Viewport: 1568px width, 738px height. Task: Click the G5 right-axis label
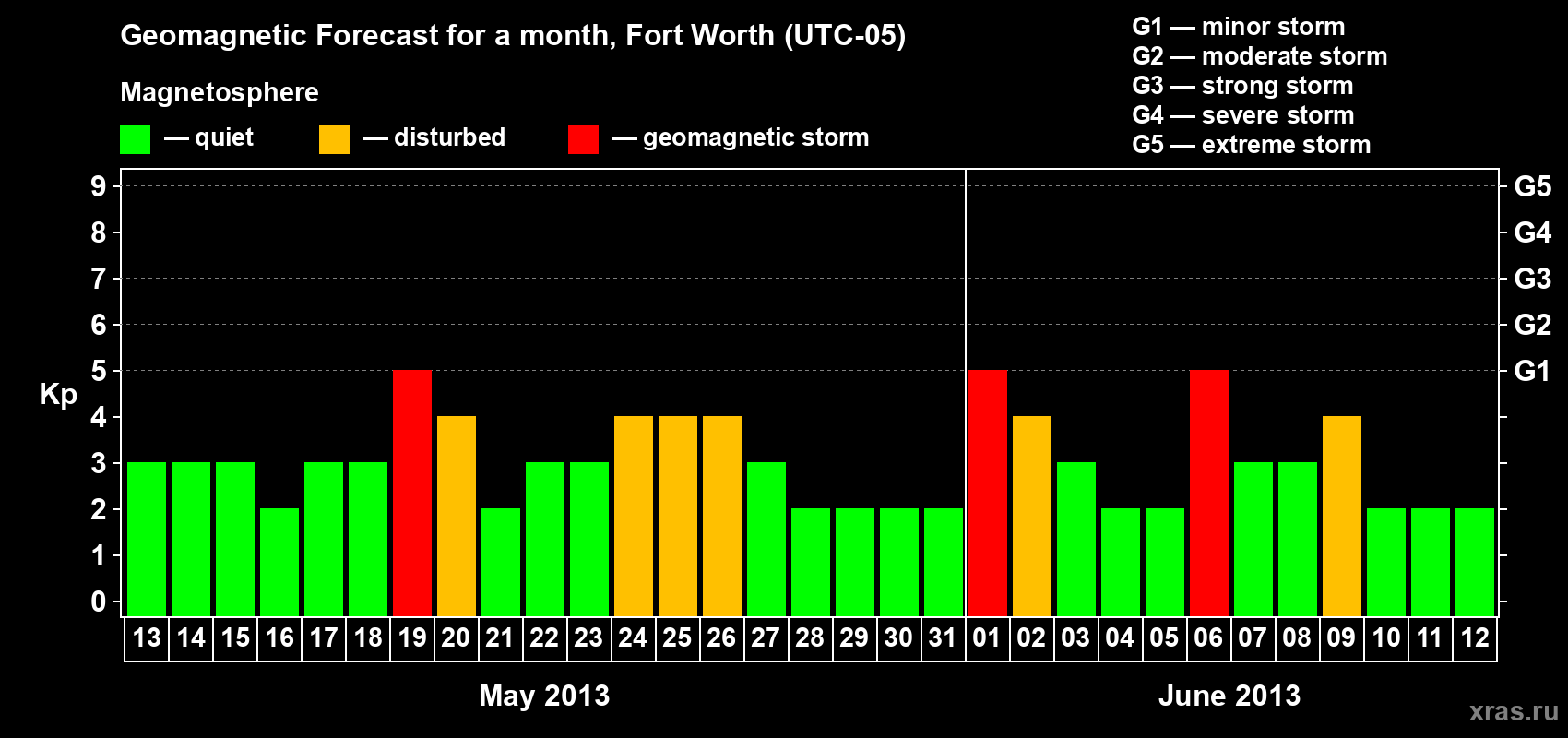click(x=1533, y=186)
